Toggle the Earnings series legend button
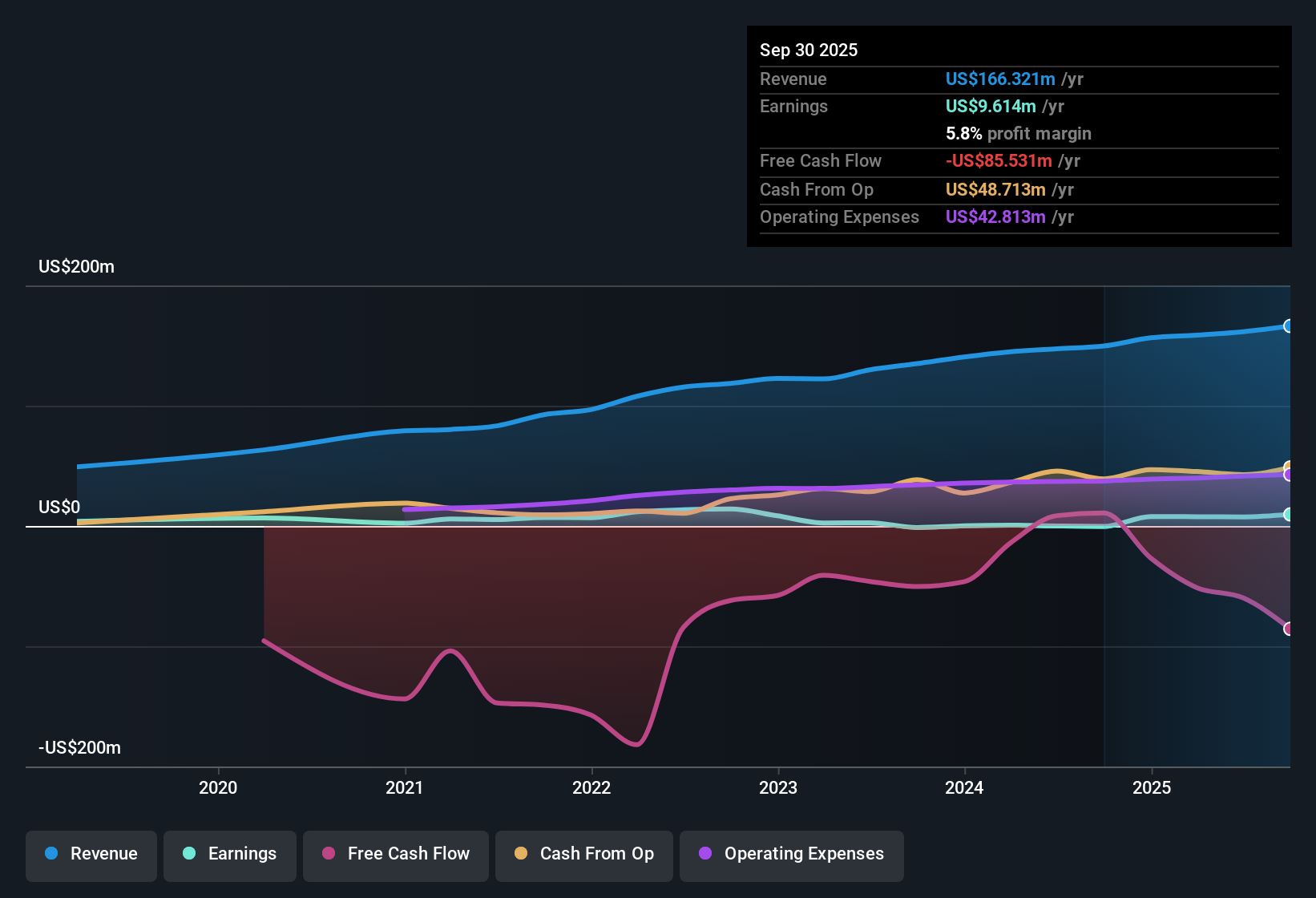The image size is (1316, 898). (230, 856)
